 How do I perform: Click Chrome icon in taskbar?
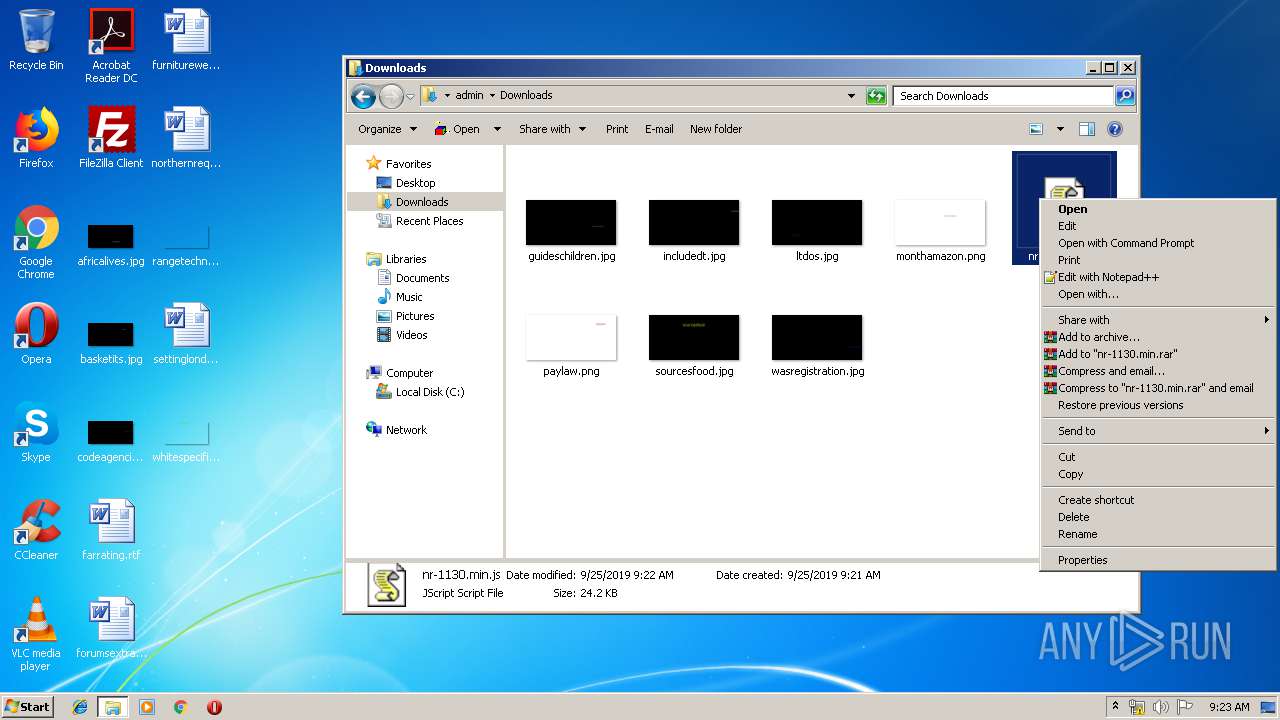point(180,707)
